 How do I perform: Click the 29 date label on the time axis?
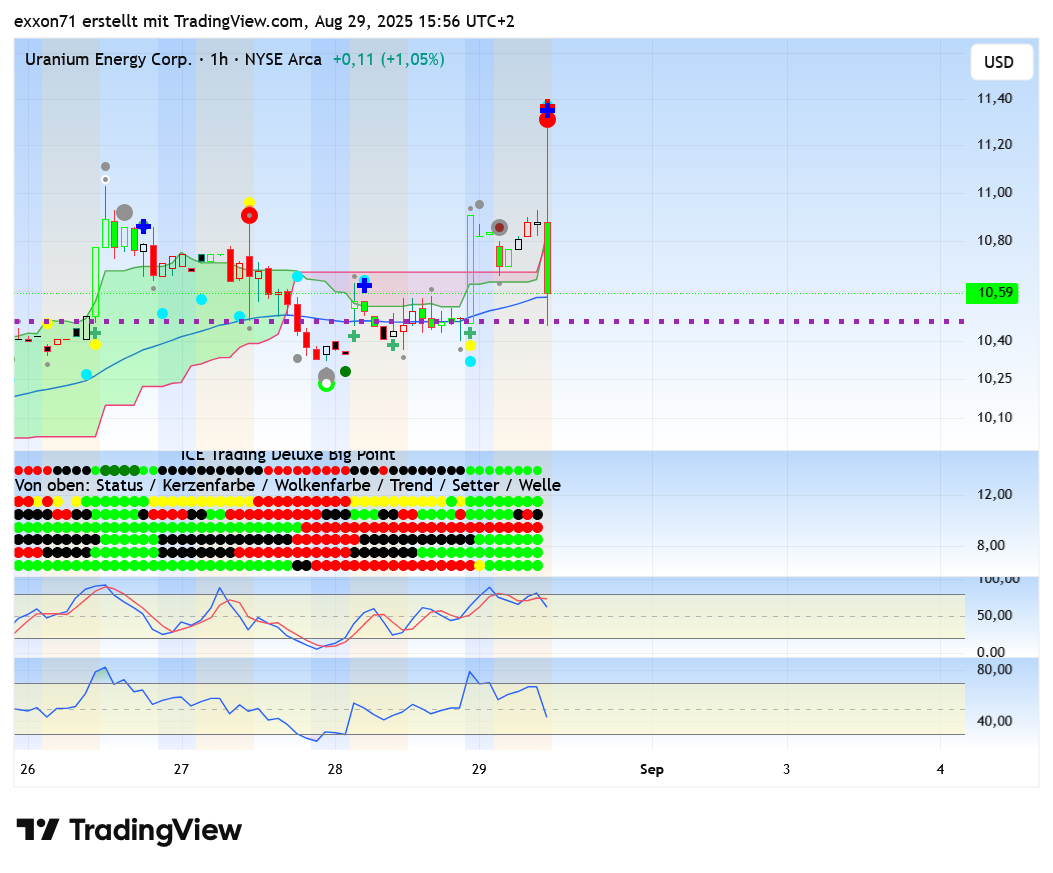coord(479,769)
